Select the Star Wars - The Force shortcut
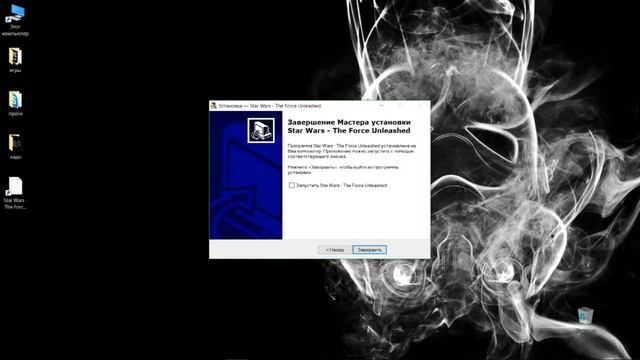The image size is (640, 360). click(15, 193)
